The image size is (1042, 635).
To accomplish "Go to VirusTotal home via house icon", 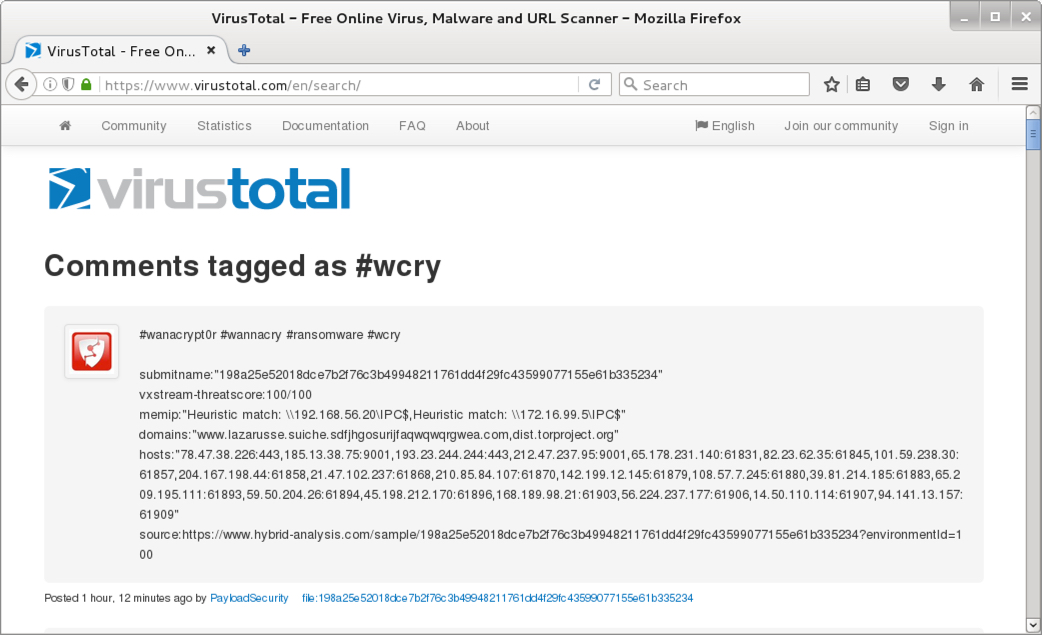I will (x=65, y=126).
